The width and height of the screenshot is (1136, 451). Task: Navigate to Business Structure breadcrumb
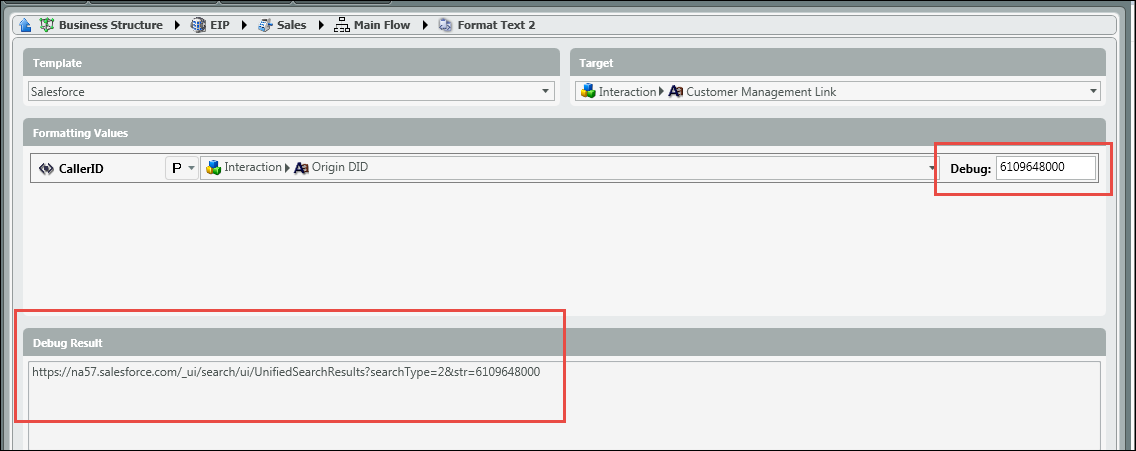[x=110, y=25]
